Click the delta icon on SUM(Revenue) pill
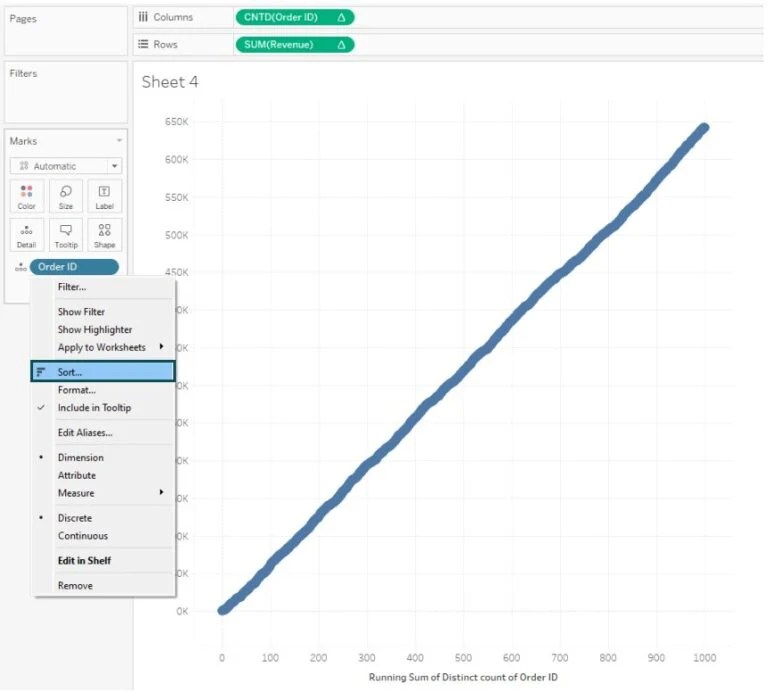 [341, 45]
